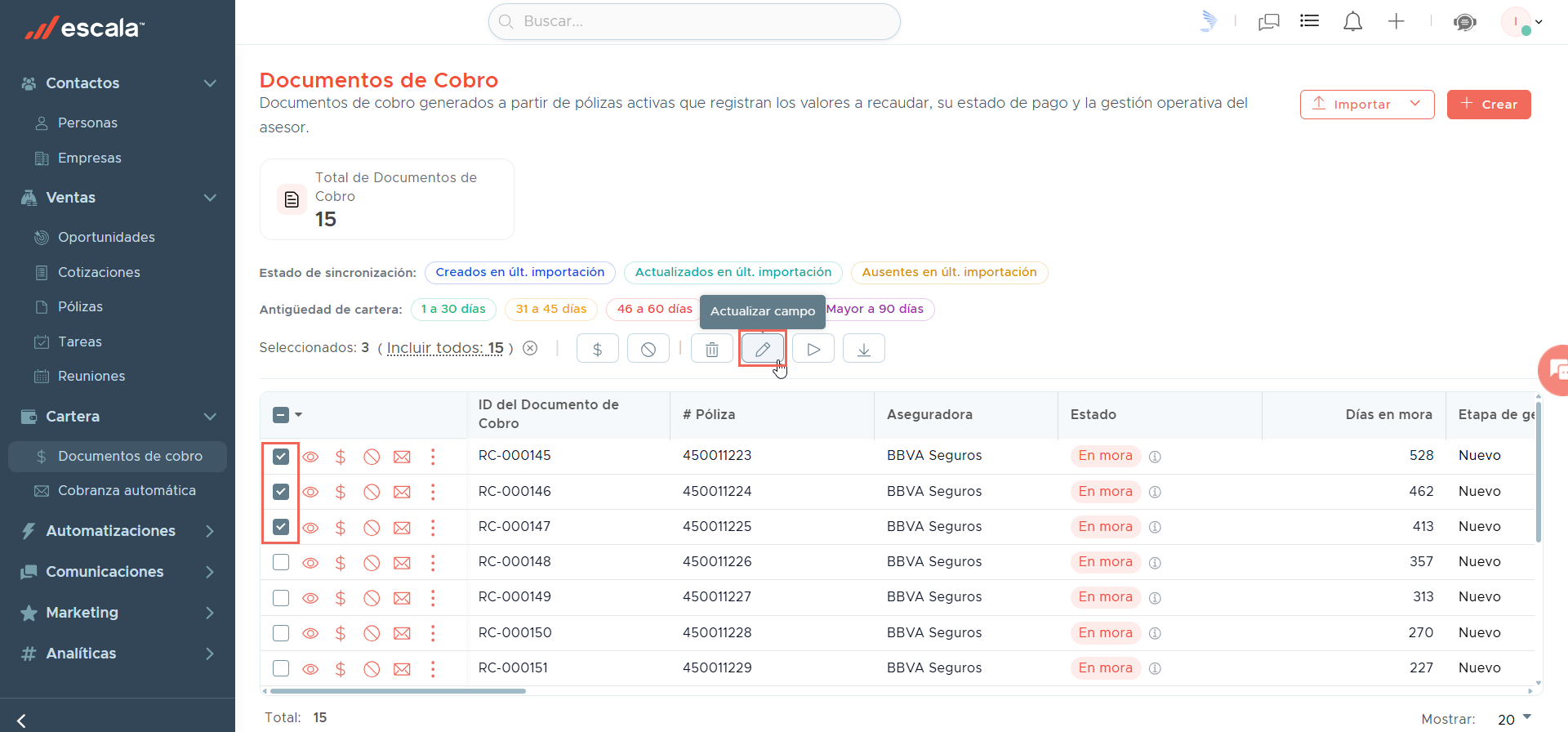Open the floating red chat widget

[x=1553, y=371]
